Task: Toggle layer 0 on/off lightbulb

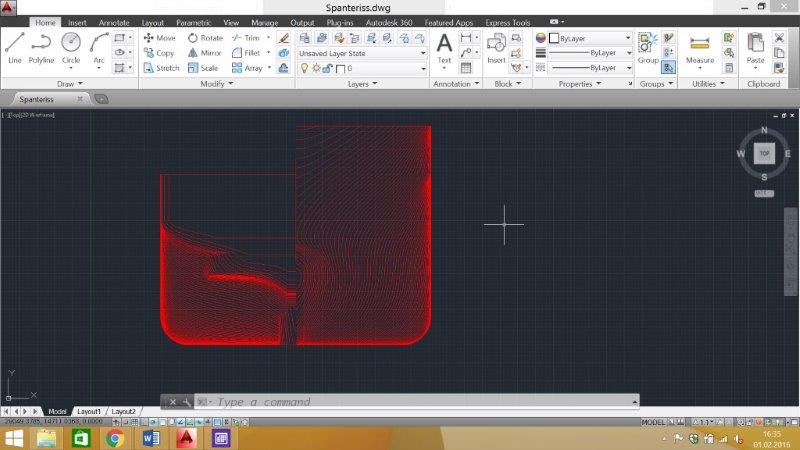Action: point(305,68)
